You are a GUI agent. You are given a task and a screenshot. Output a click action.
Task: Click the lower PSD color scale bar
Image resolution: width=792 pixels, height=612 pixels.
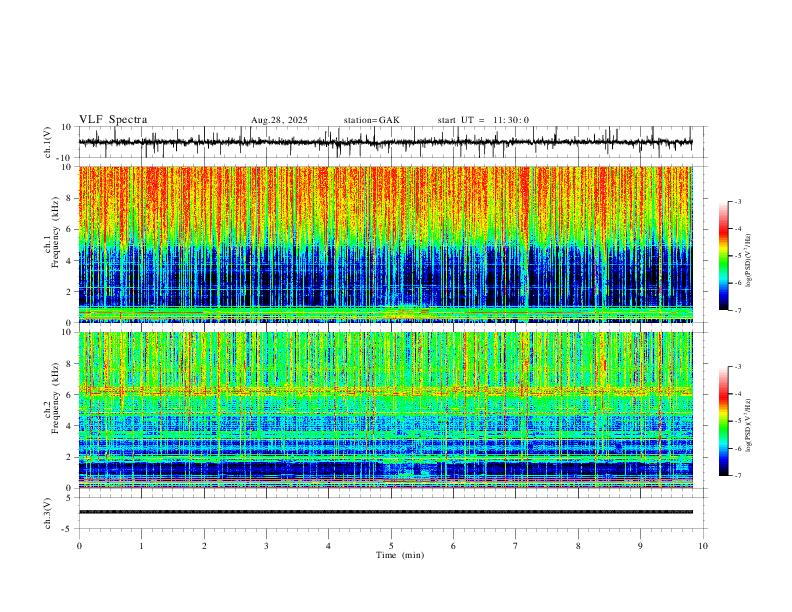(723, 421)
